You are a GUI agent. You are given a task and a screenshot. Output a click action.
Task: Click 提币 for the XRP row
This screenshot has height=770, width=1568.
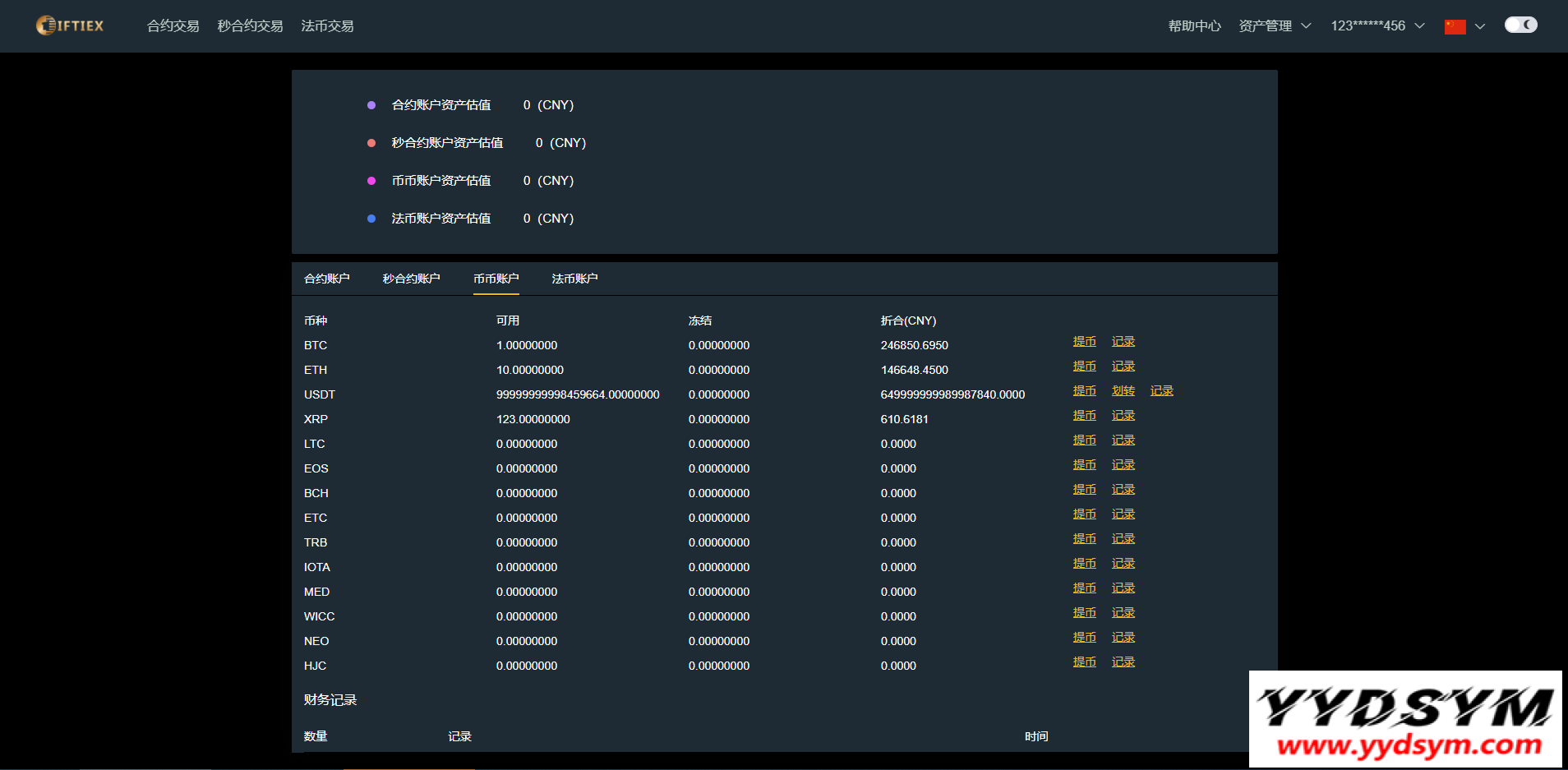coord(1084,416)
